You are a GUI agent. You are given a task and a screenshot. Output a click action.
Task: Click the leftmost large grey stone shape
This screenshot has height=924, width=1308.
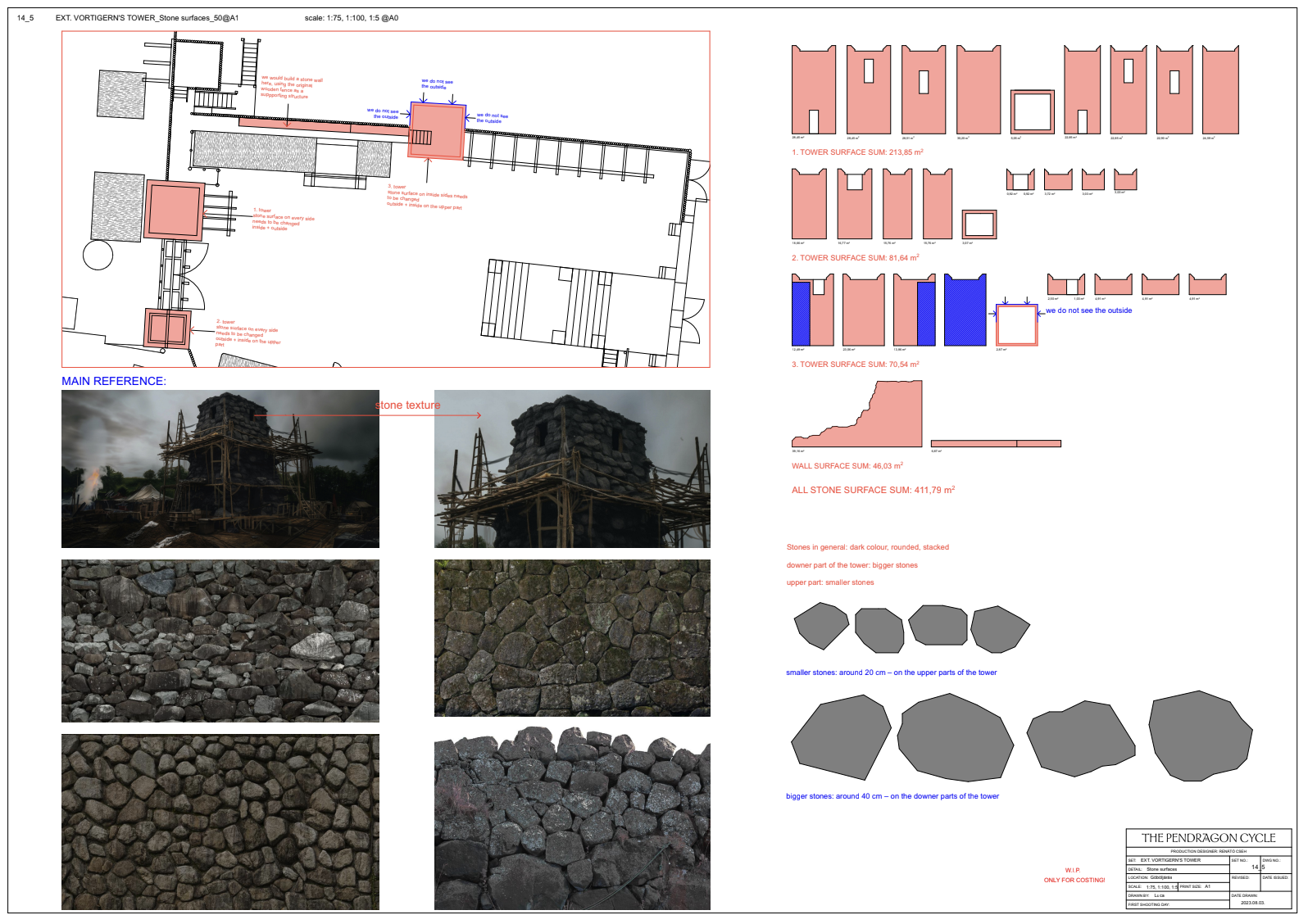click(x=840, y=737)
